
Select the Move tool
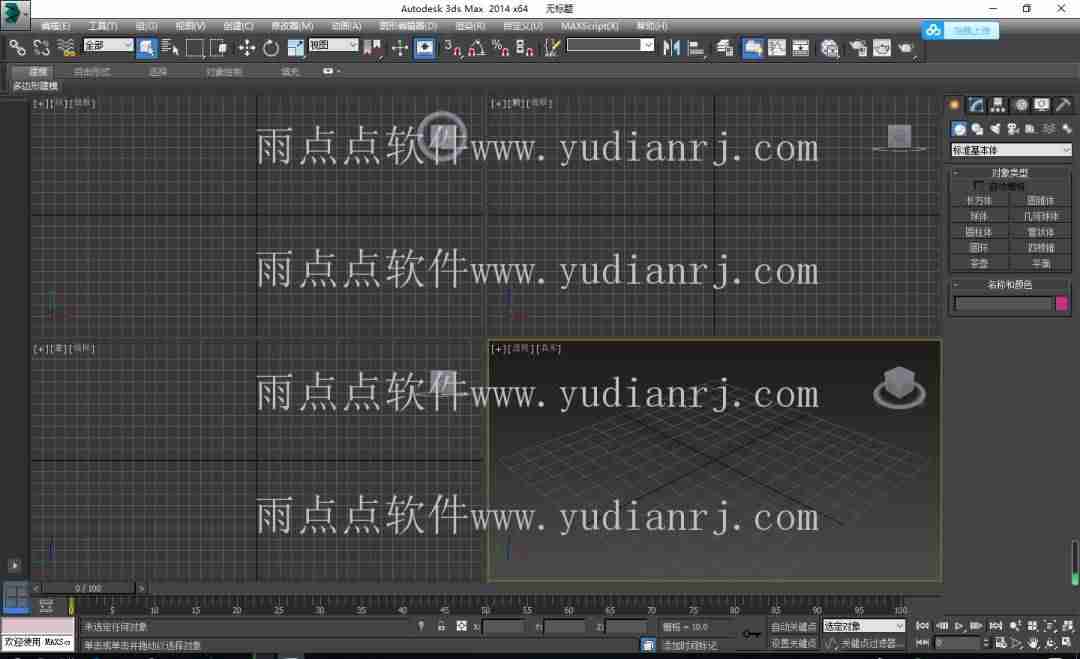246,48
